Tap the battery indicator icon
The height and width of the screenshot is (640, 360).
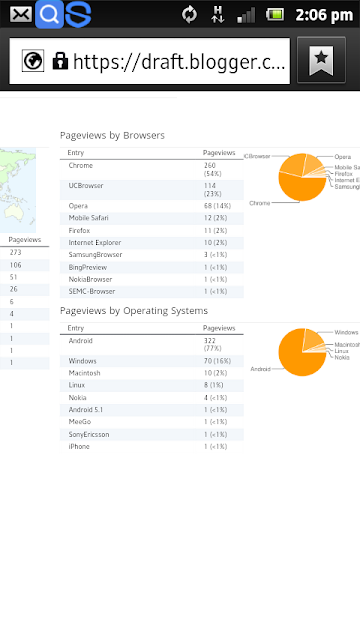[275, 15]
